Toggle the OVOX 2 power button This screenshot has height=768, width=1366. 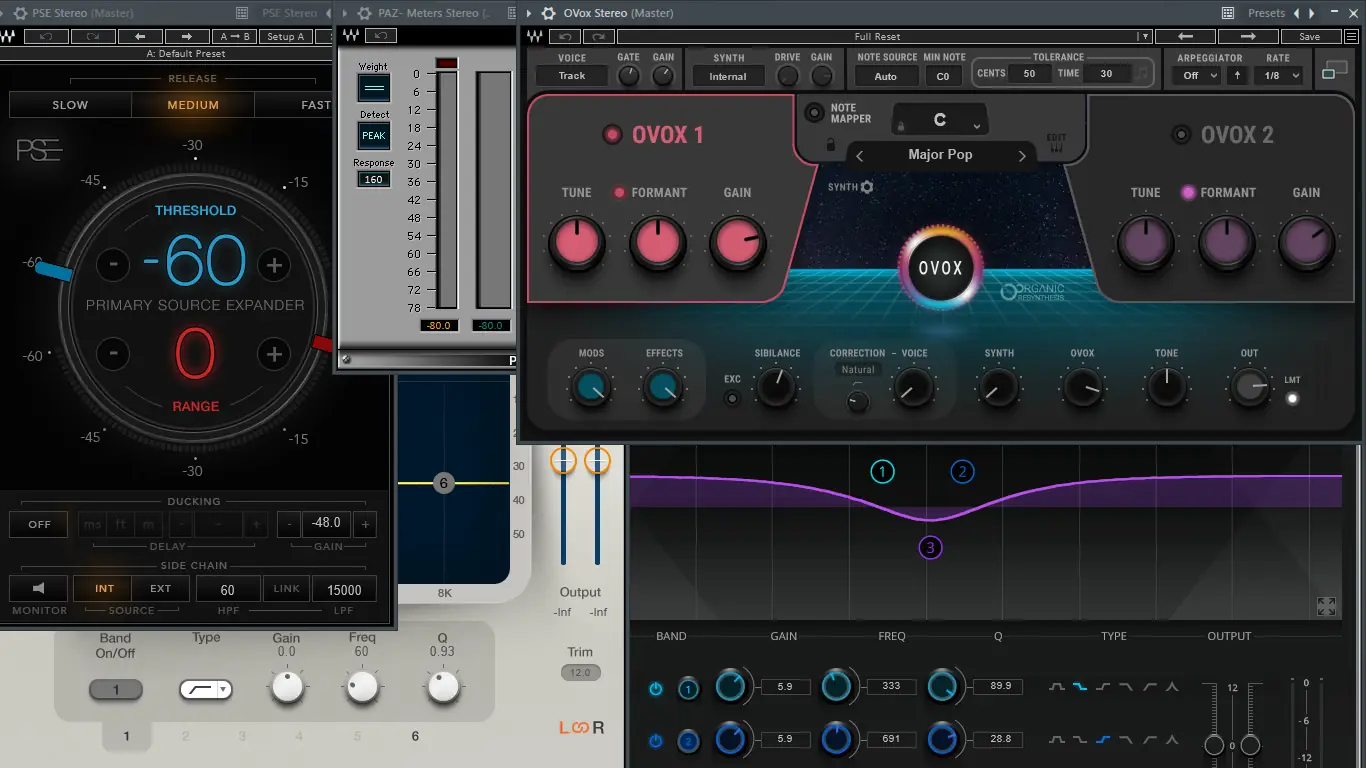[1182, 135]
